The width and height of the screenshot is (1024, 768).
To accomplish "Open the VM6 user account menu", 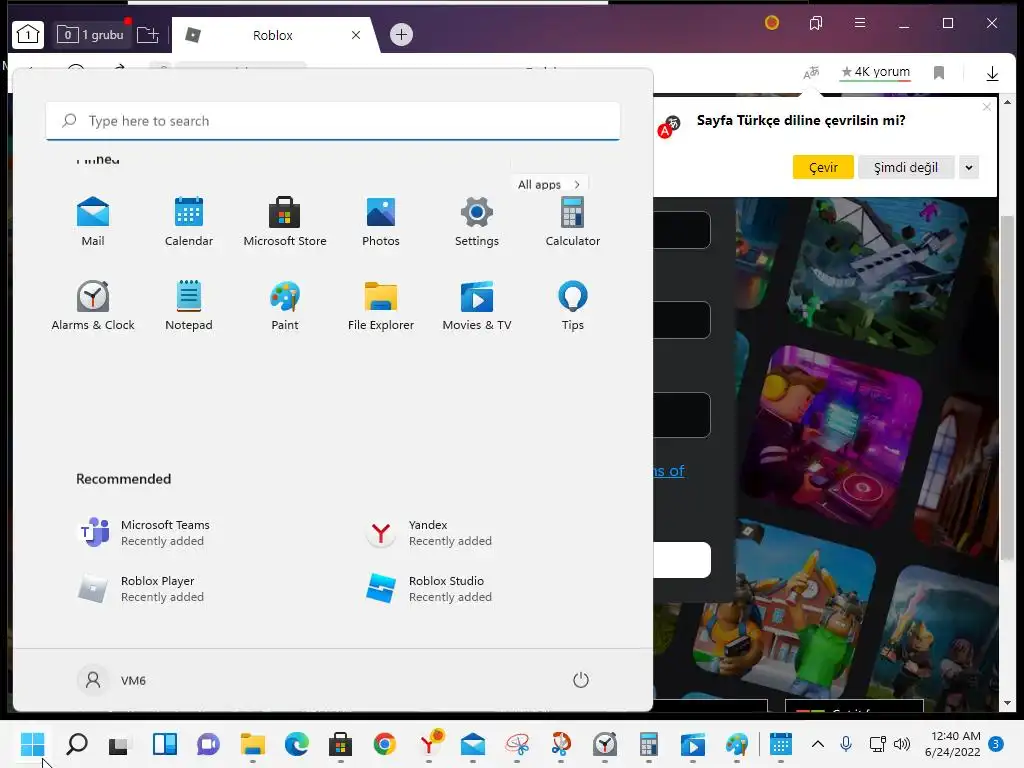I will coord(112,680).
